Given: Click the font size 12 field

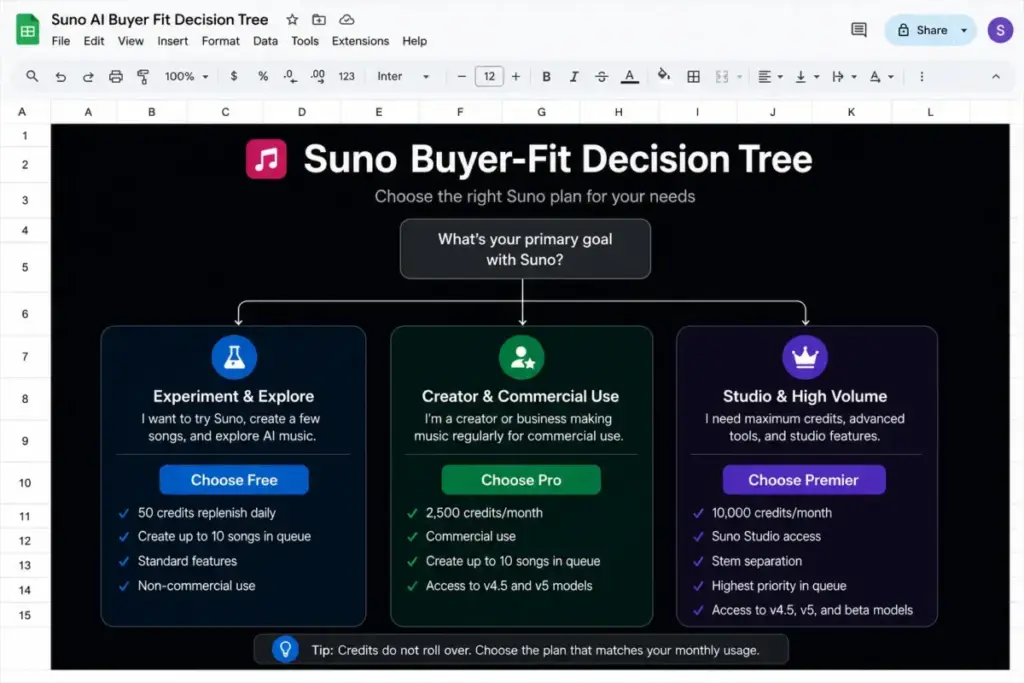Looking at the screenshot, I should tap(489, 76).
